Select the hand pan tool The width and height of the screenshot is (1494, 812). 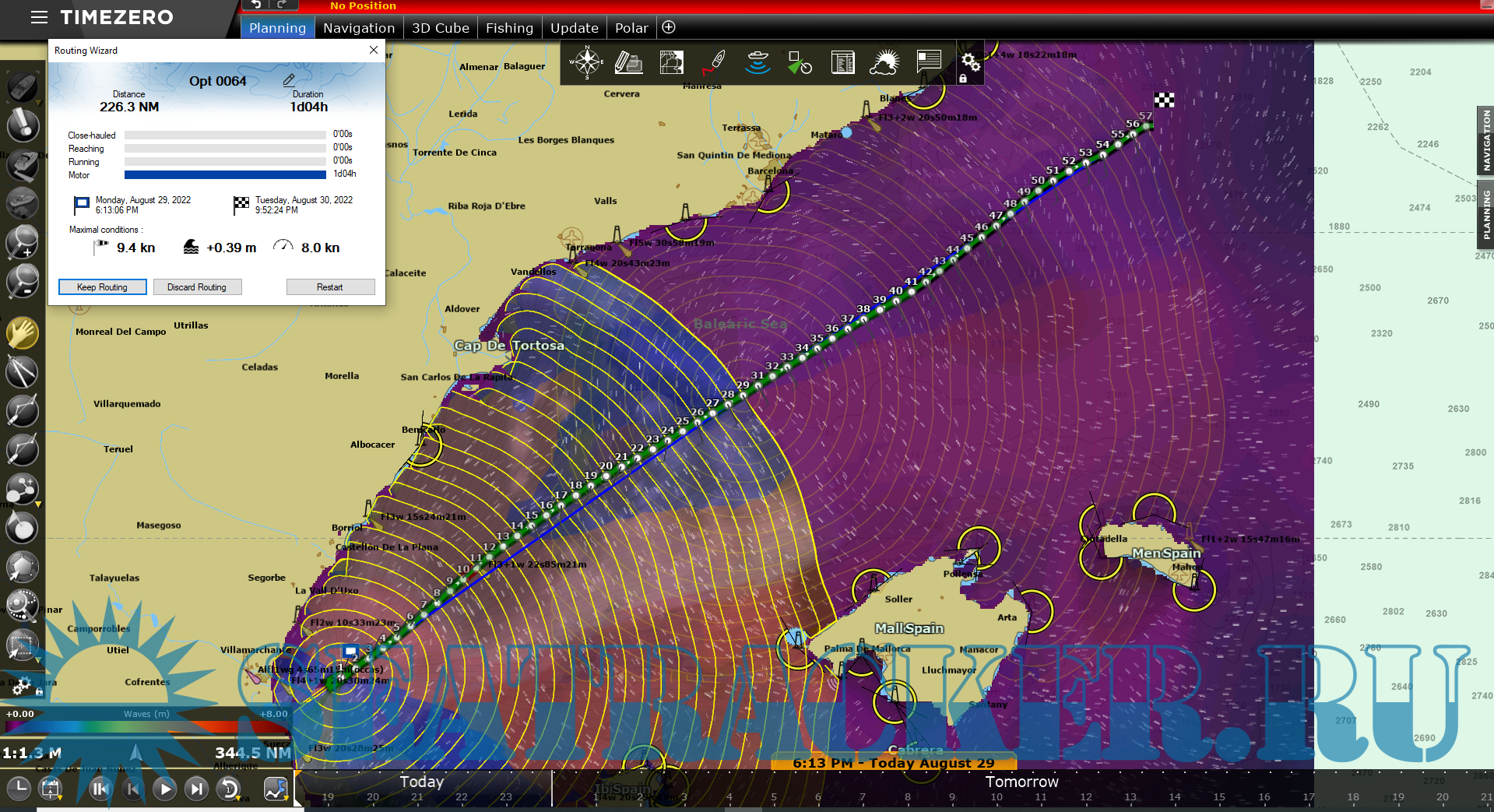[x=22, y=333]
